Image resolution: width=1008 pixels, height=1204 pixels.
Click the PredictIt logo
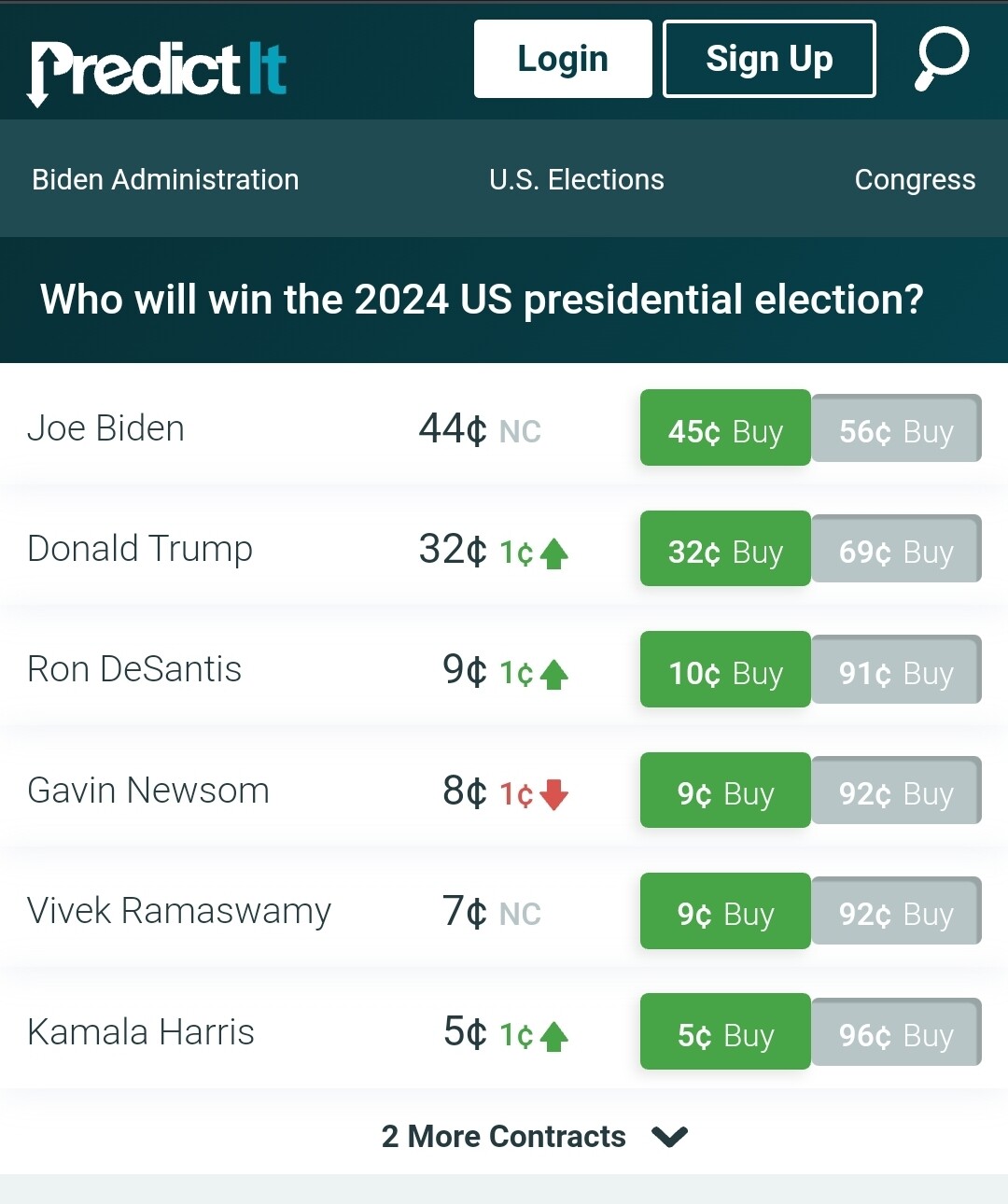click(x=157, y=71)
